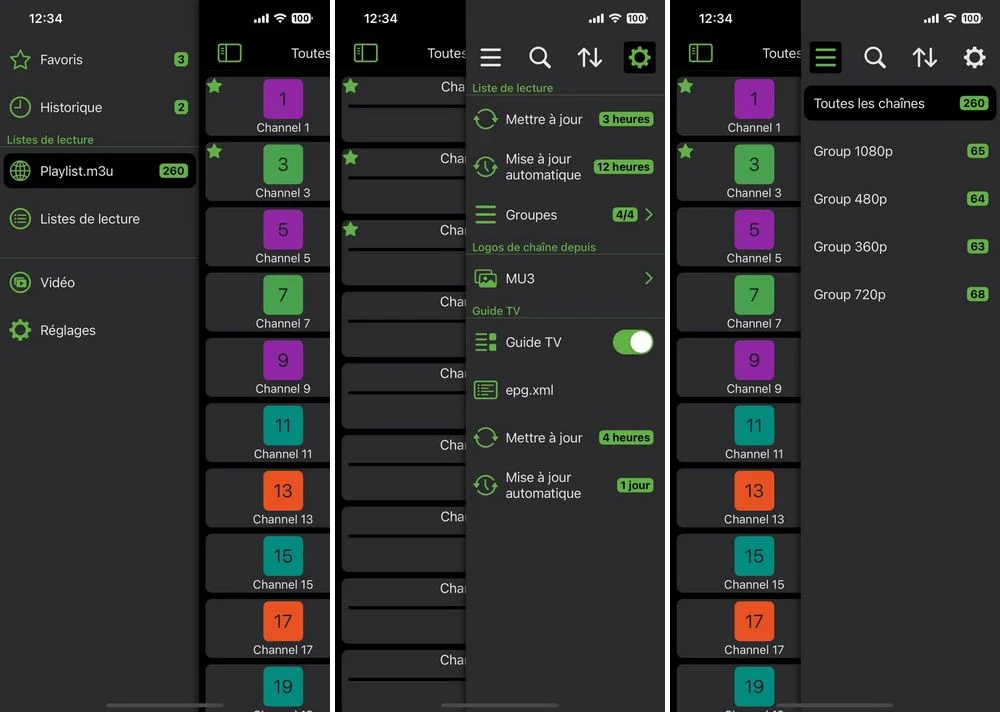Tap the Favoris star icon
Viewport: 1000px width, 712px height.
(x=22, y=60)
